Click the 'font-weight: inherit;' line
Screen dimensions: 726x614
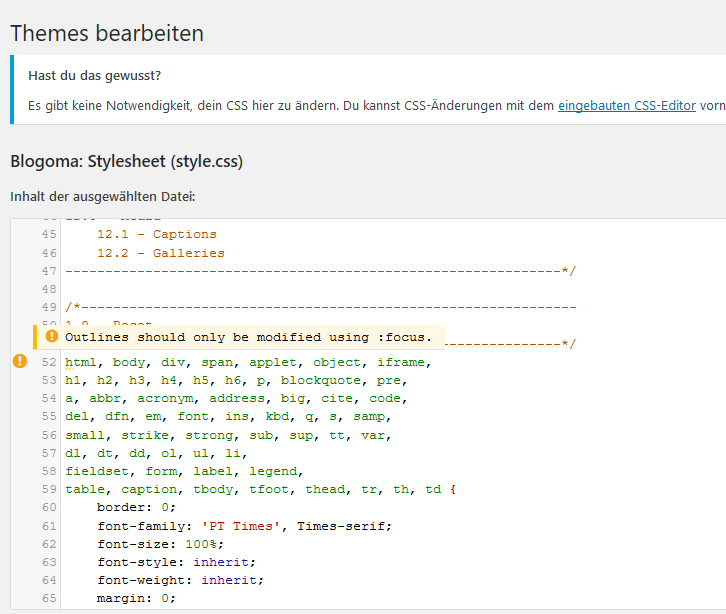(180, 580)
